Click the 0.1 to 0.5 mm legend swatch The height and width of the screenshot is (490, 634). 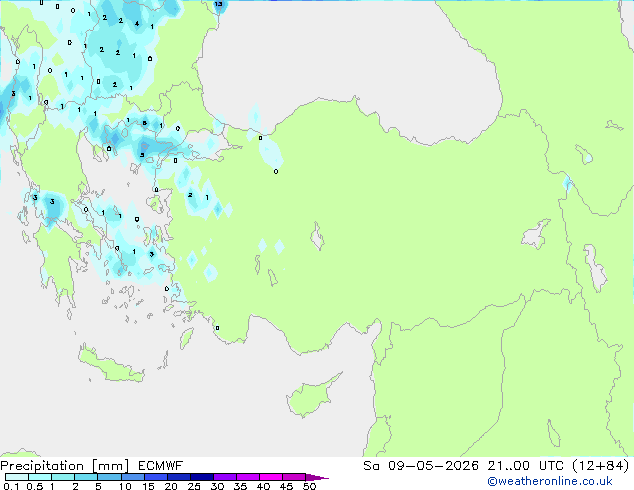(17, 477)
